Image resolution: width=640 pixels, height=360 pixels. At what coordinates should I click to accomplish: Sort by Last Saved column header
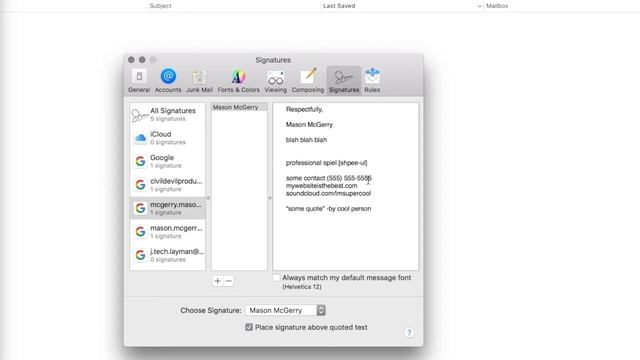tap(339, 6)
